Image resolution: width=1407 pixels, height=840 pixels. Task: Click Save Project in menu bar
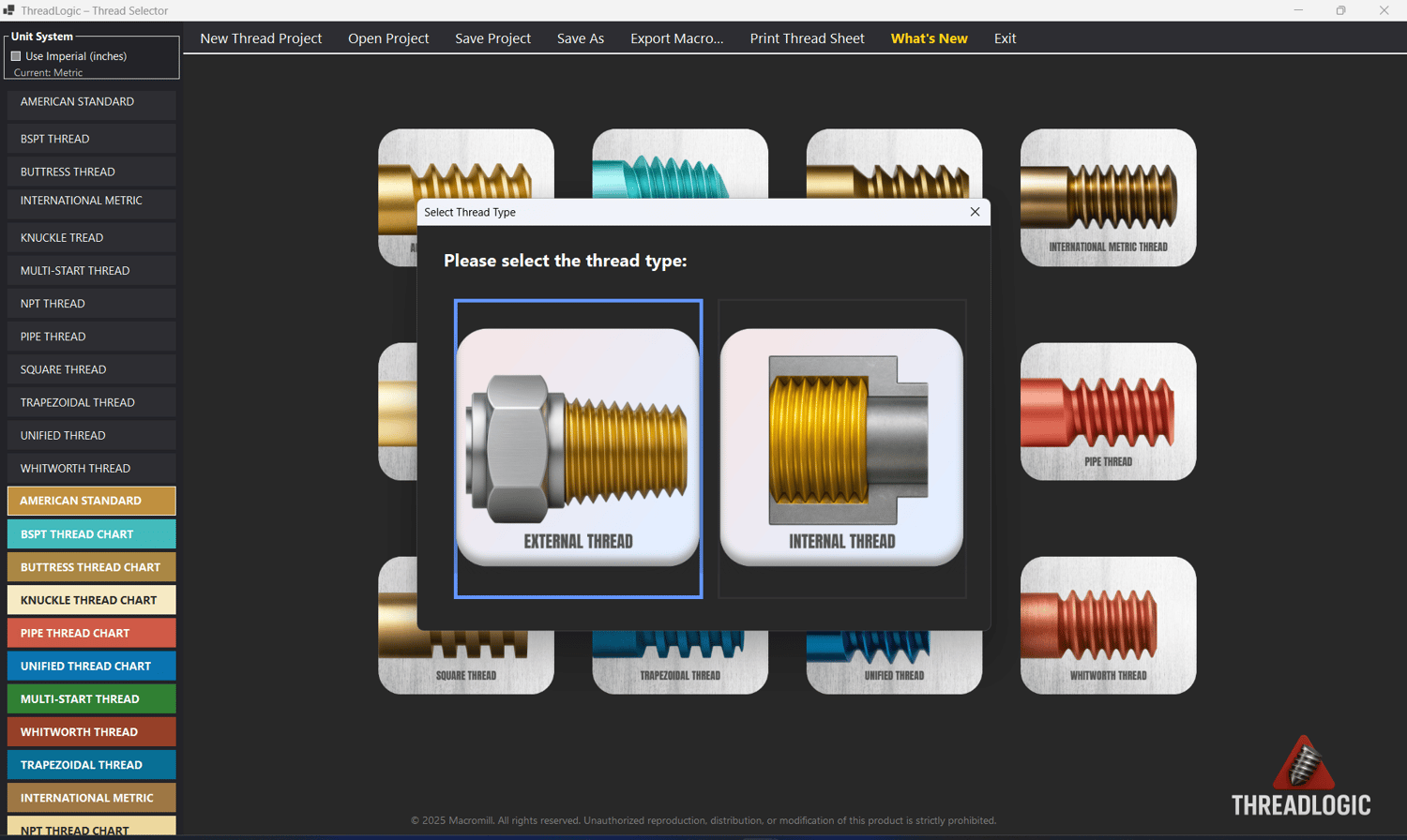492,38
